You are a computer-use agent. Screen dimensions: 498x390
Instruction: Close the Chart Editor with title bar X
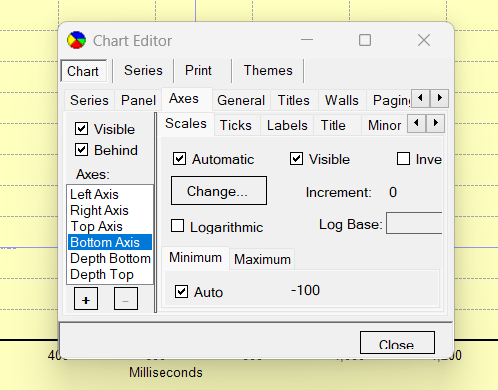click(424, 40)
